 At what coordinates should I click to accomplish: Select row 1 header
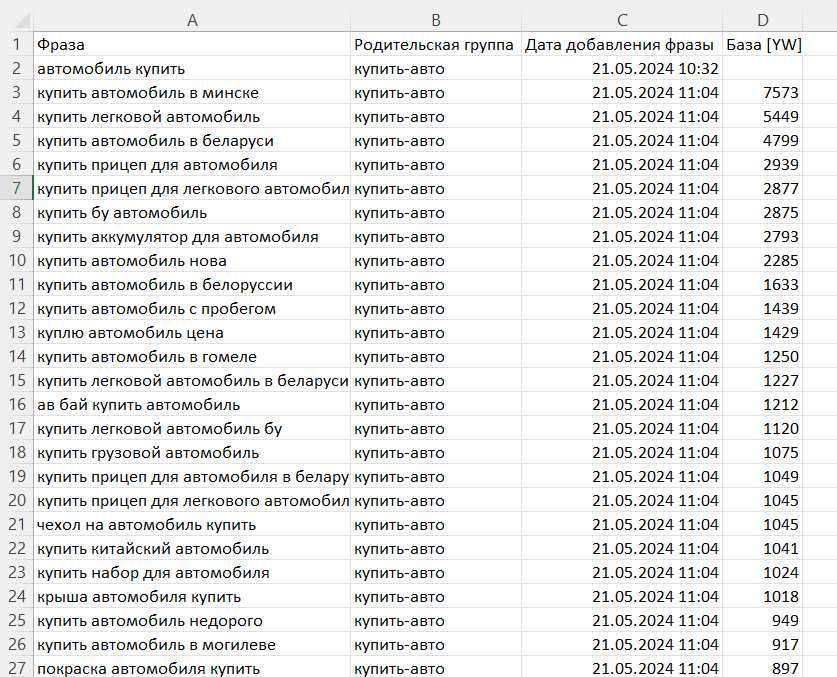(17, 44)
